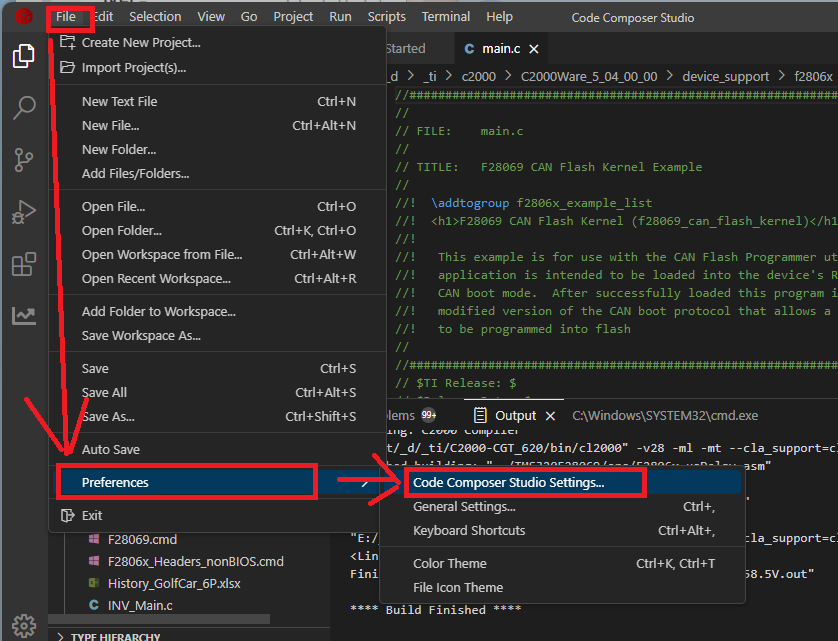Switch to the cmd.exe terminal tab
838x641 pixels.
665,416
